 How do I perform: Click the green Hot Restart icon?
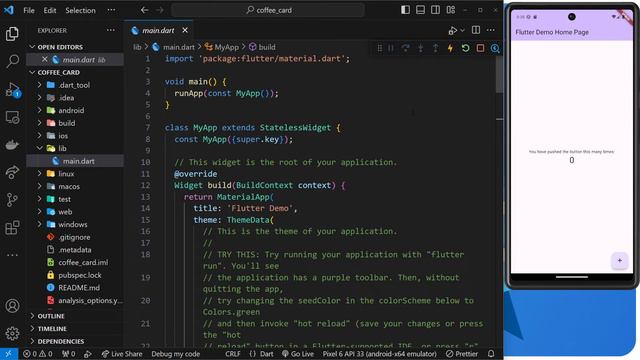pyautogui.click(x=465, y=48)
